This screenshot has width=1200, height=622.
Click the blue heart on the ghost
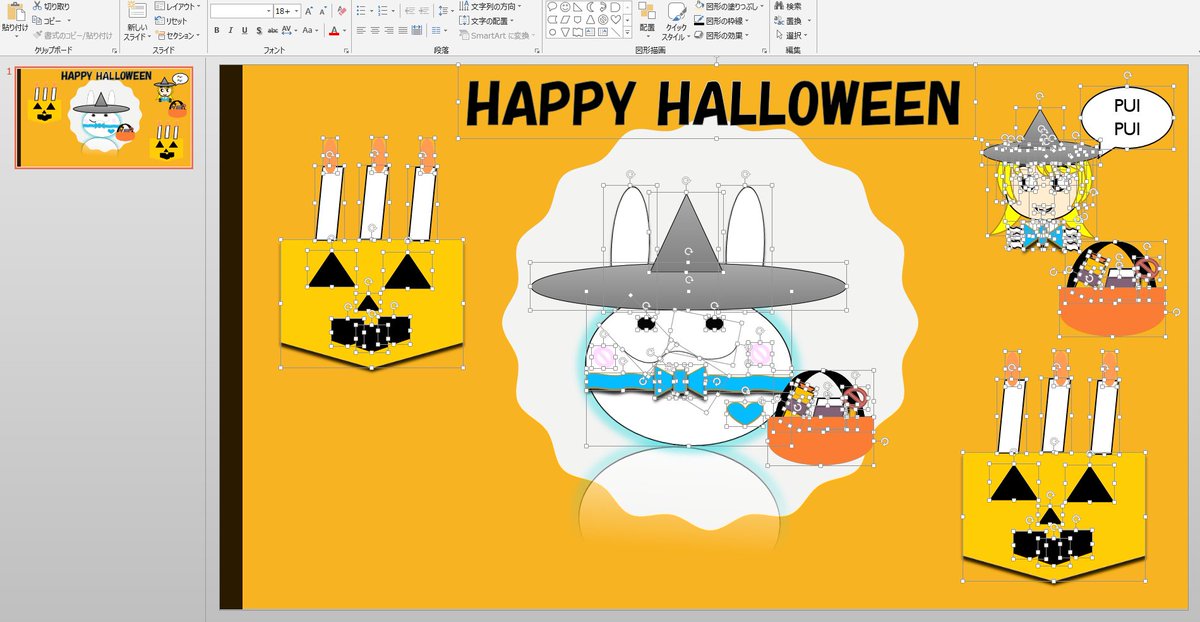click(x=743, y=411)
